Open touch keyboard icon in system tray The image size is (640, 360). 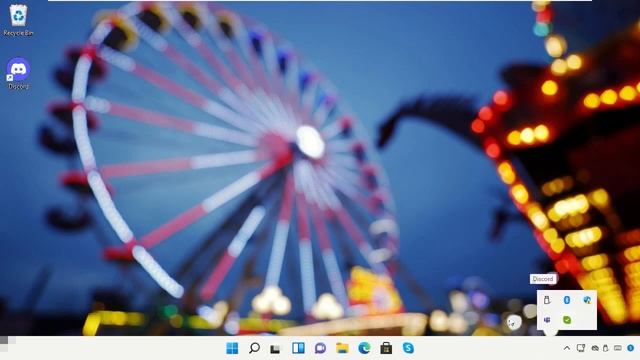(618, 348)
